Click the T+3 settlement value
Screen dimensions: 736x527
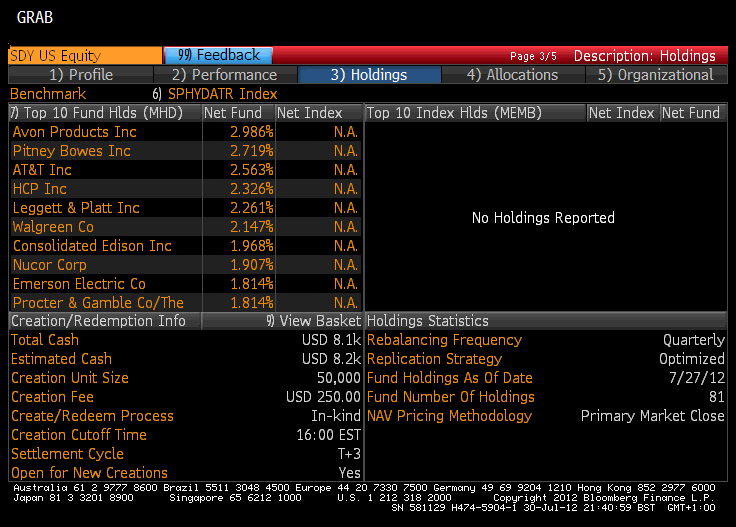click(x=349, y=454)
